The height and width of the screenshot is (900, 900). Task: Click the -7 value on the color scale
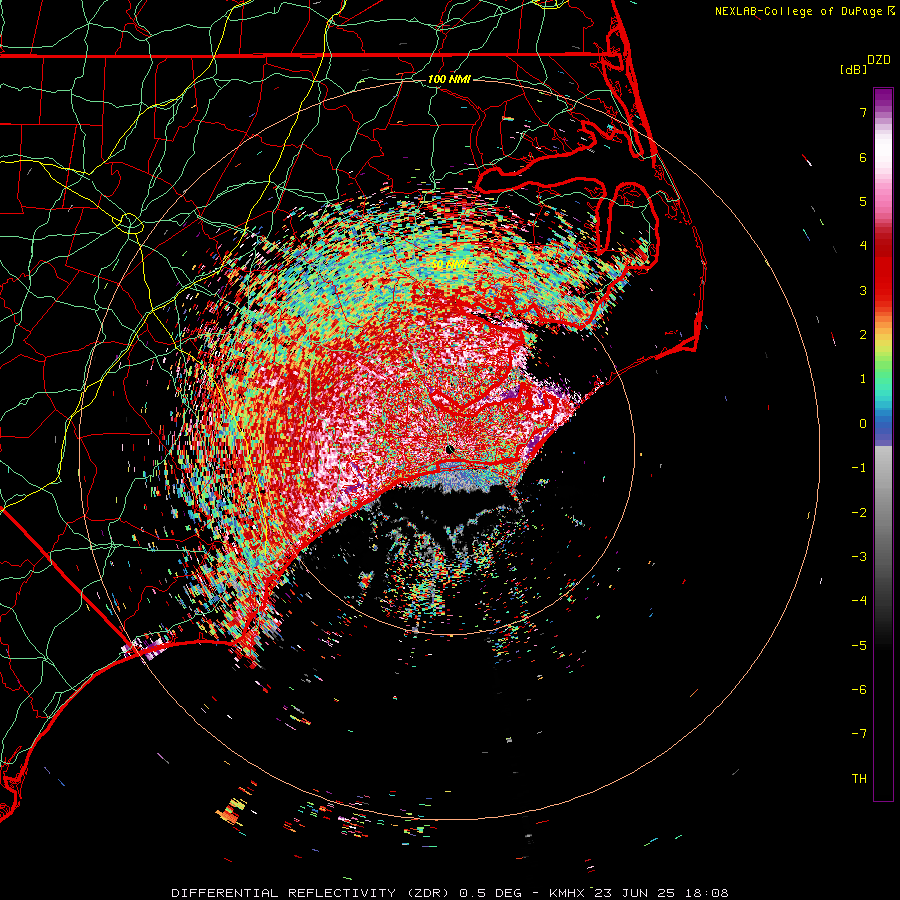pyautogui.click(x=859, y=734)
